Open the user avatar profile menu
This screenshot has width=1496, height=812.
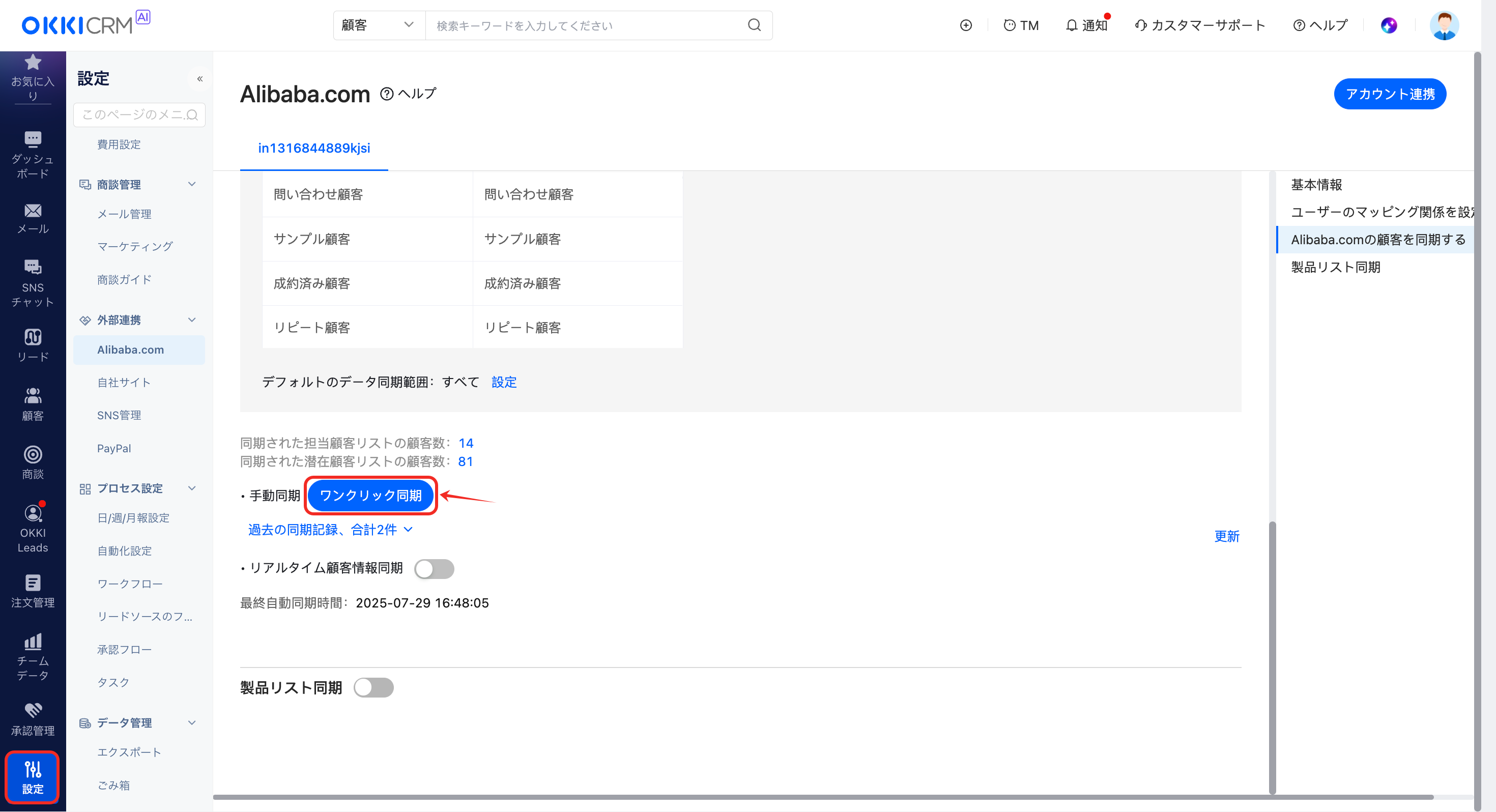click(1444, 25)
